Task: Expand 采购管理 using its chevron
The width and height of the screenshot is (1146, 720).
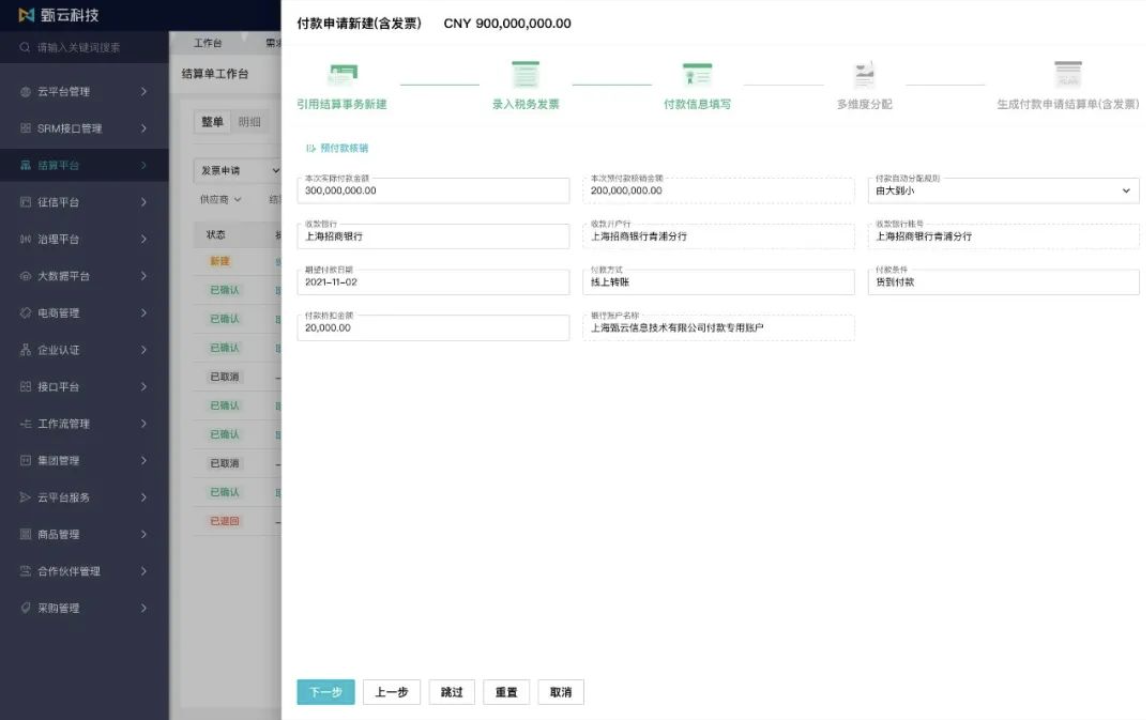Action: point(144,608)
